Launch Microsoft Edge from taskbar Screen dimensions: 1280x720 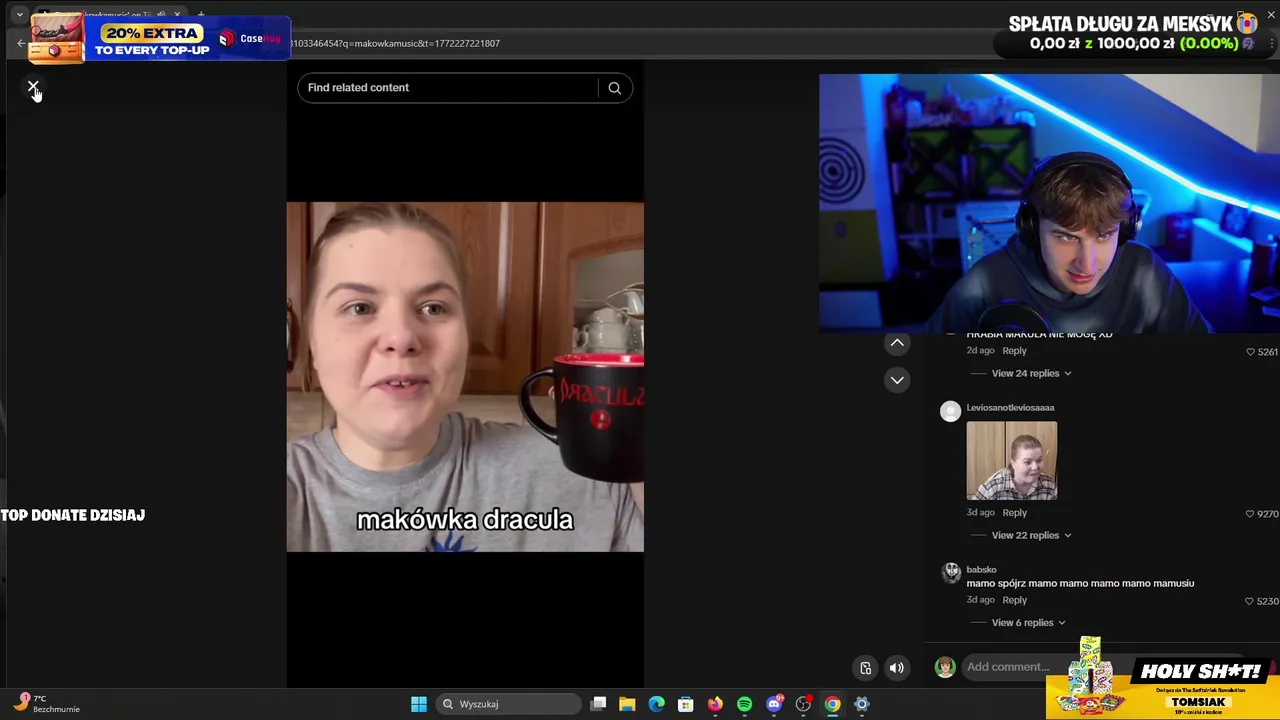(656, 704)
